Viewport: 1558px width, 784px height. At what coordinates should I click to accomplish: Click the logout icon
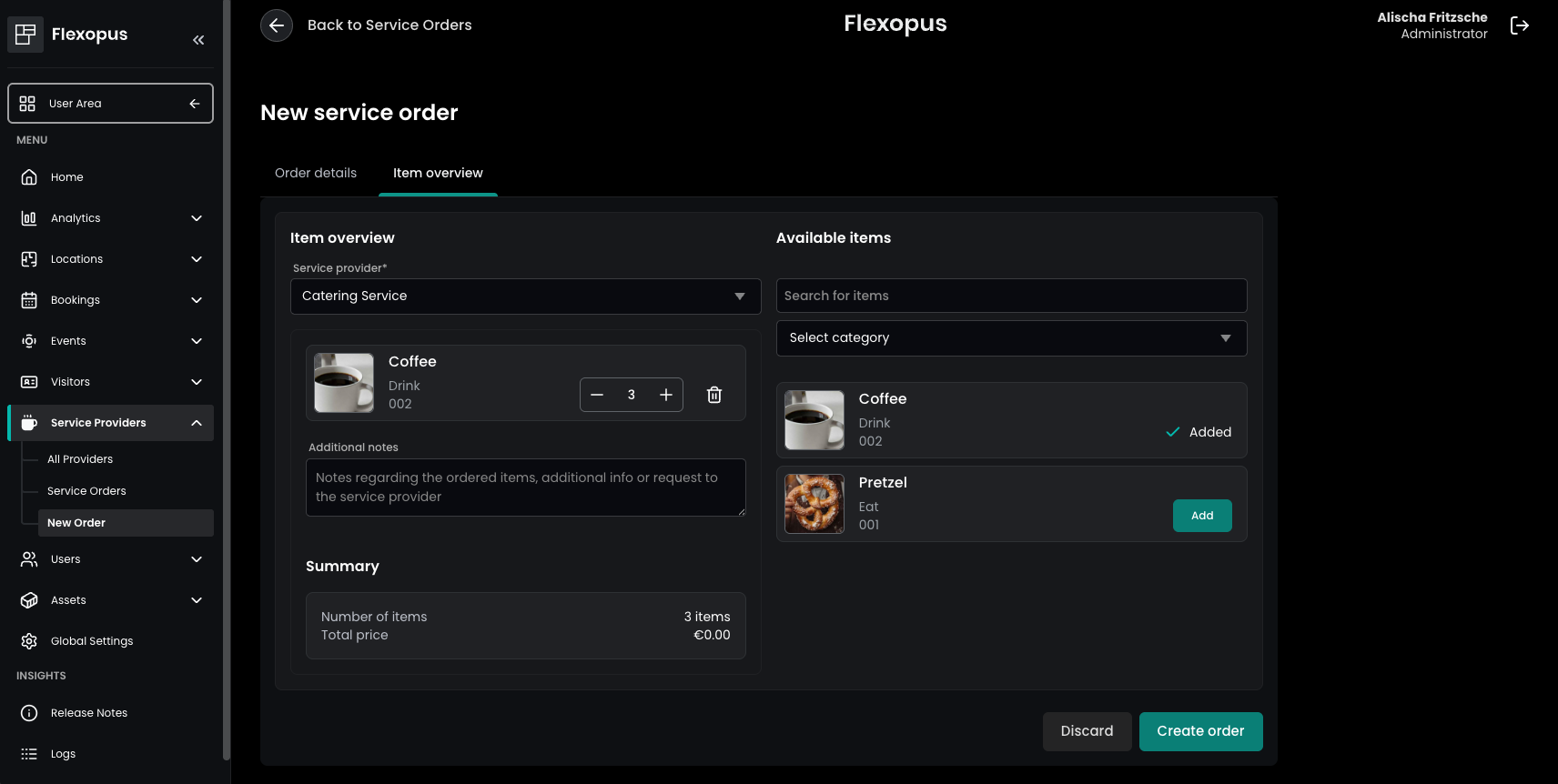tap(1519, 25)
